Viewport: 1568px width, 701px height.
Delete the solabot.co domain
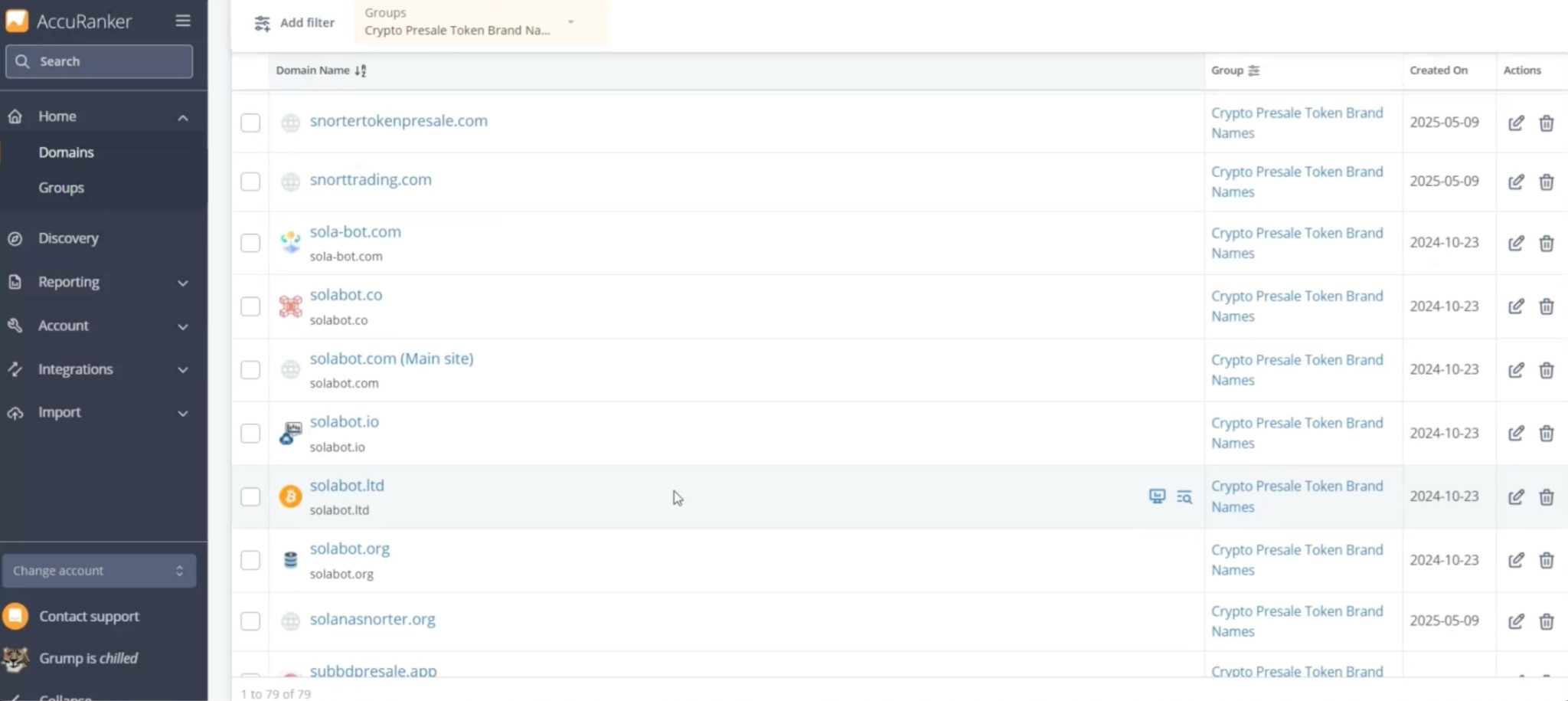coord(1547,306)
